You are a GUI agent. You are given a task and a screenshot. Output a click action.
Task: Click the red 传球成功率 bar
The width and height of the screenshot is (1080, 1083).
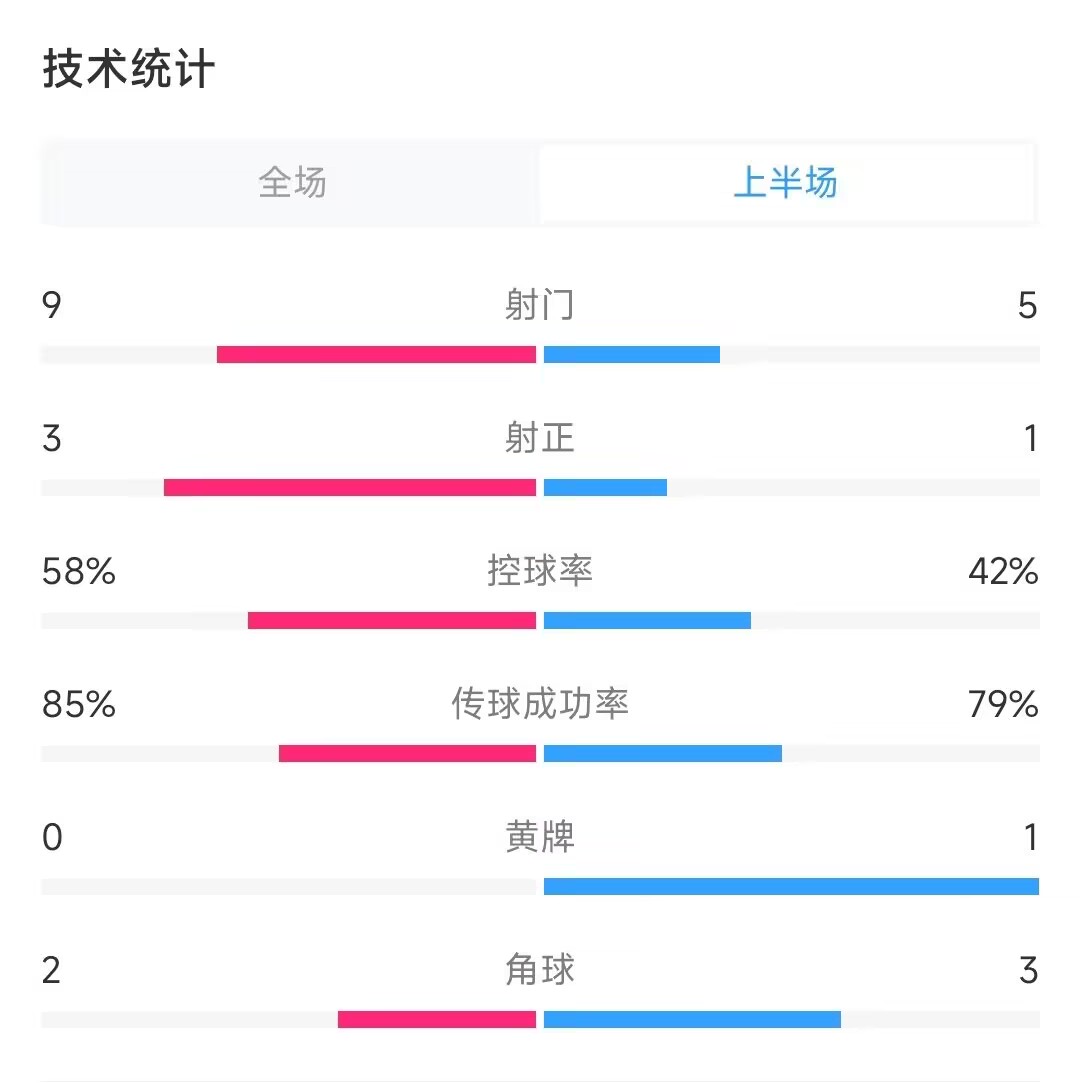[x=407, y=754]
